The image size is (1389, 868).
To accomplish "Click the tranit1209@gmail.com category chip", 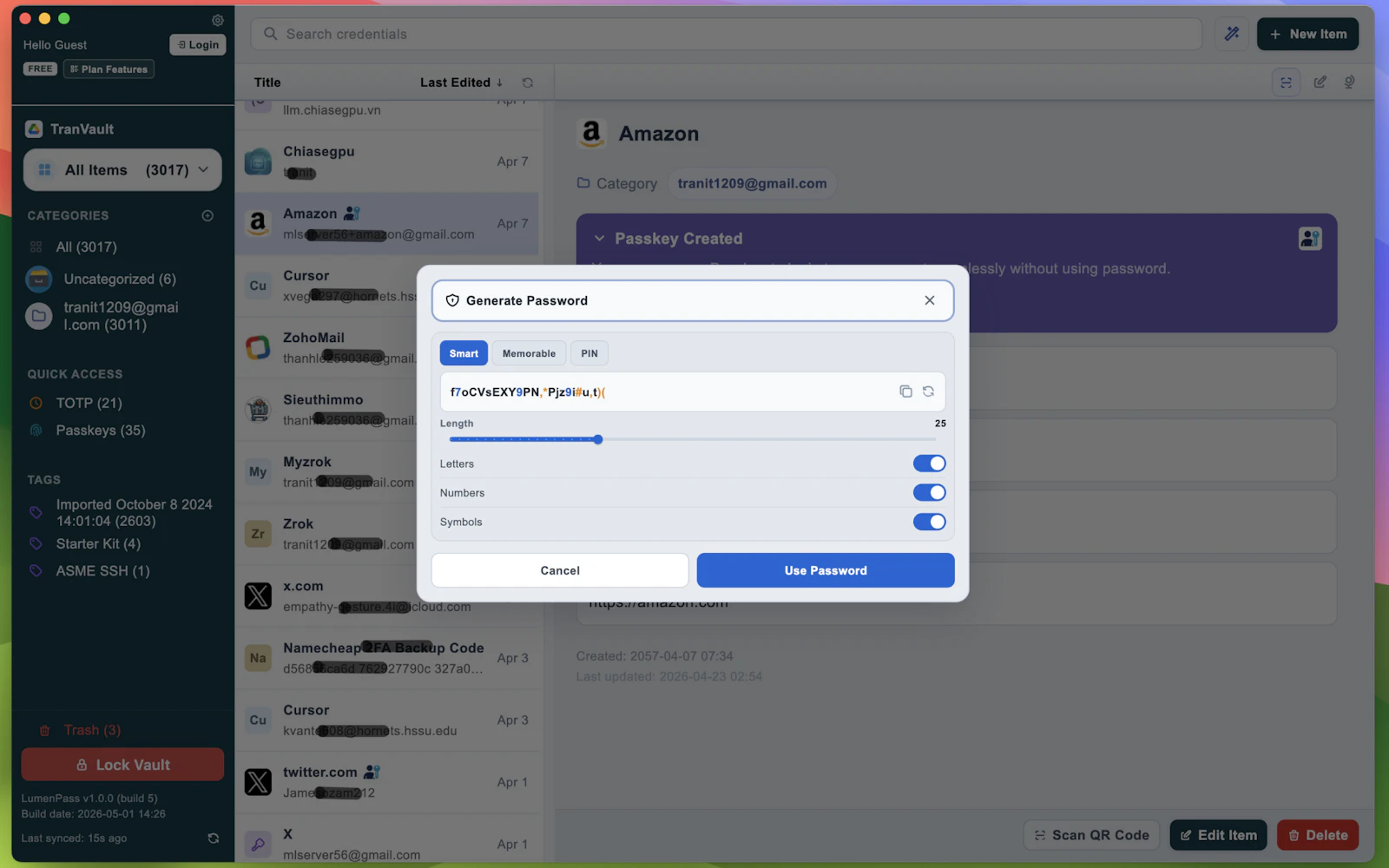I will 752,183.
